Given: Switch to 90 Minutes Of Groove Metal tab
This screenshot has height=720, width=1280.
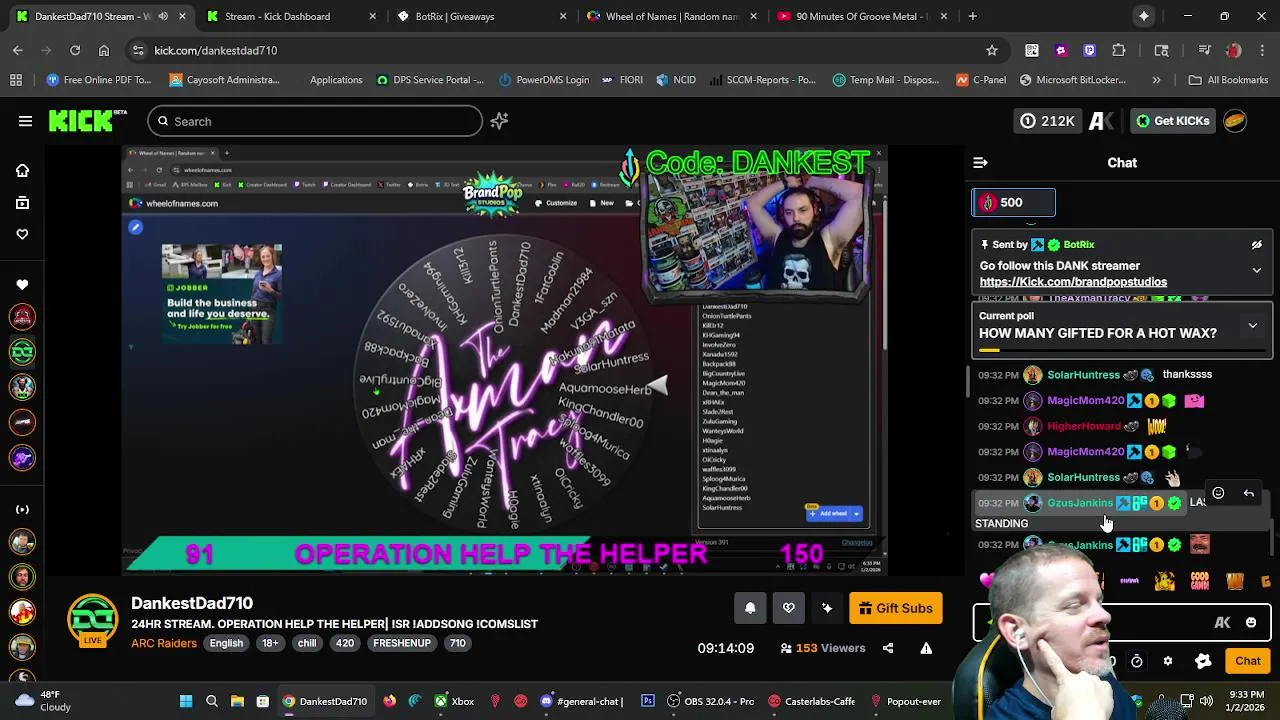Looking at the screenshot, I should click(862, 16).
